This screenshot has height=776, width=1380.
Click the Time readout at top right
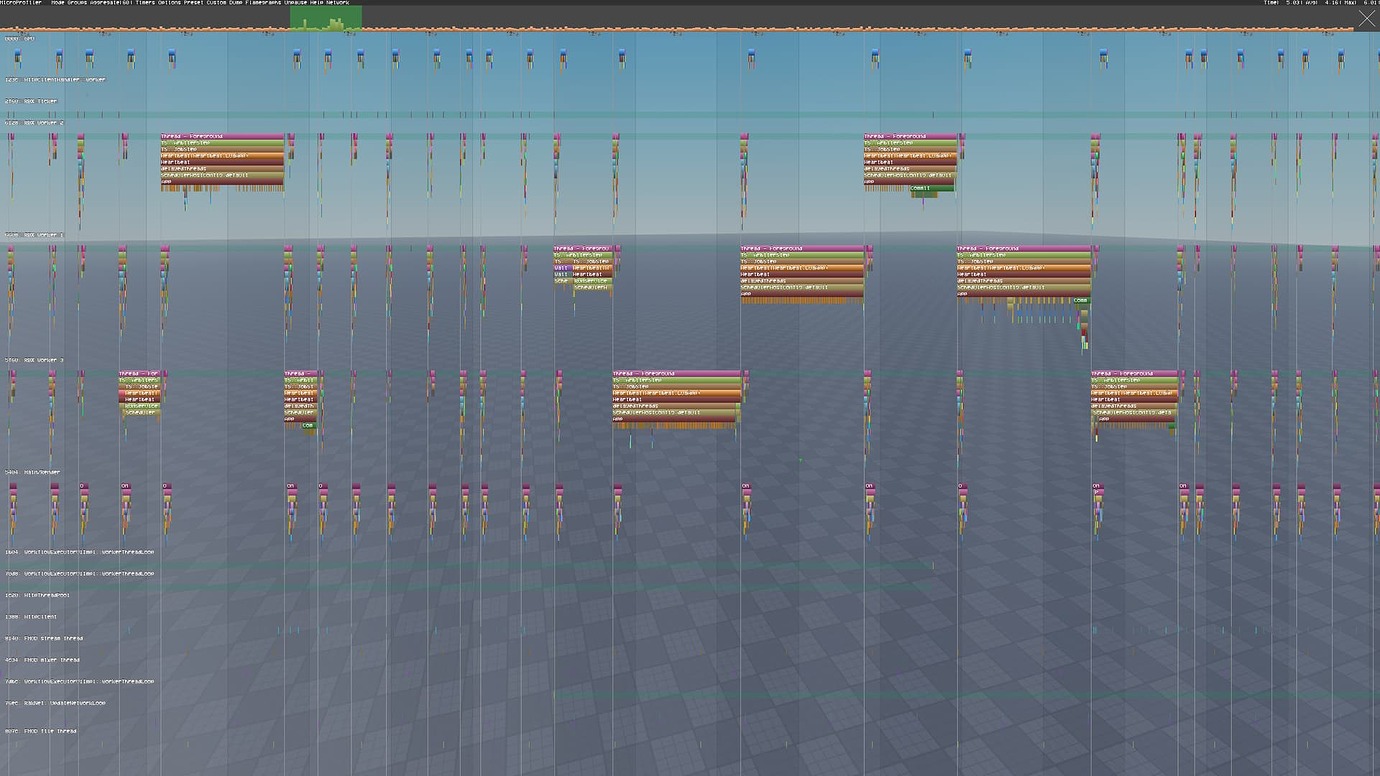coord(1290,3)
